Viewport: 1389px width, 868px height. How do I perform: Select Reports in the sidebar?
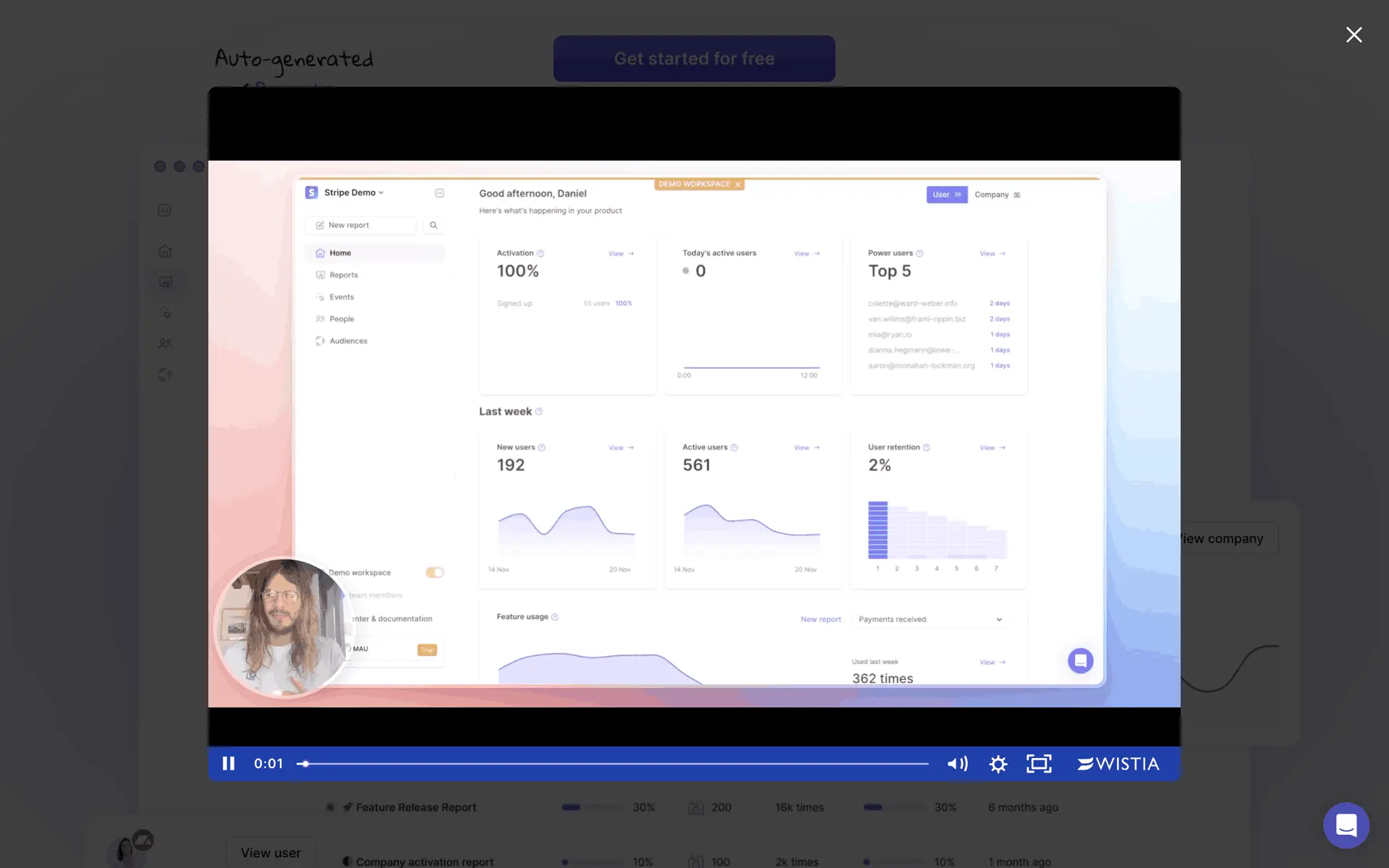[344, 275]
